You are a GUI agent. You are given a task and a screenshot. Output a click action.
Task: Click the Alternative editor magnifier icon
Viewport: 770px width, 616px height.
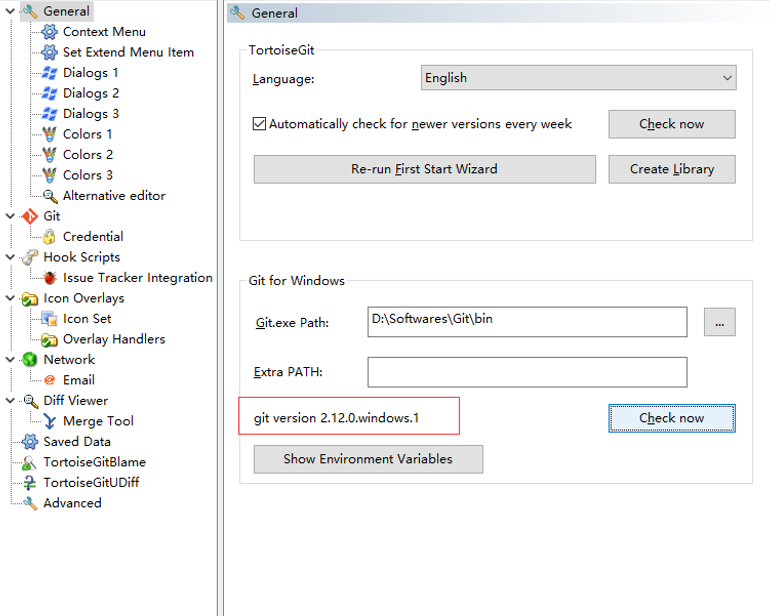(50, 196)
